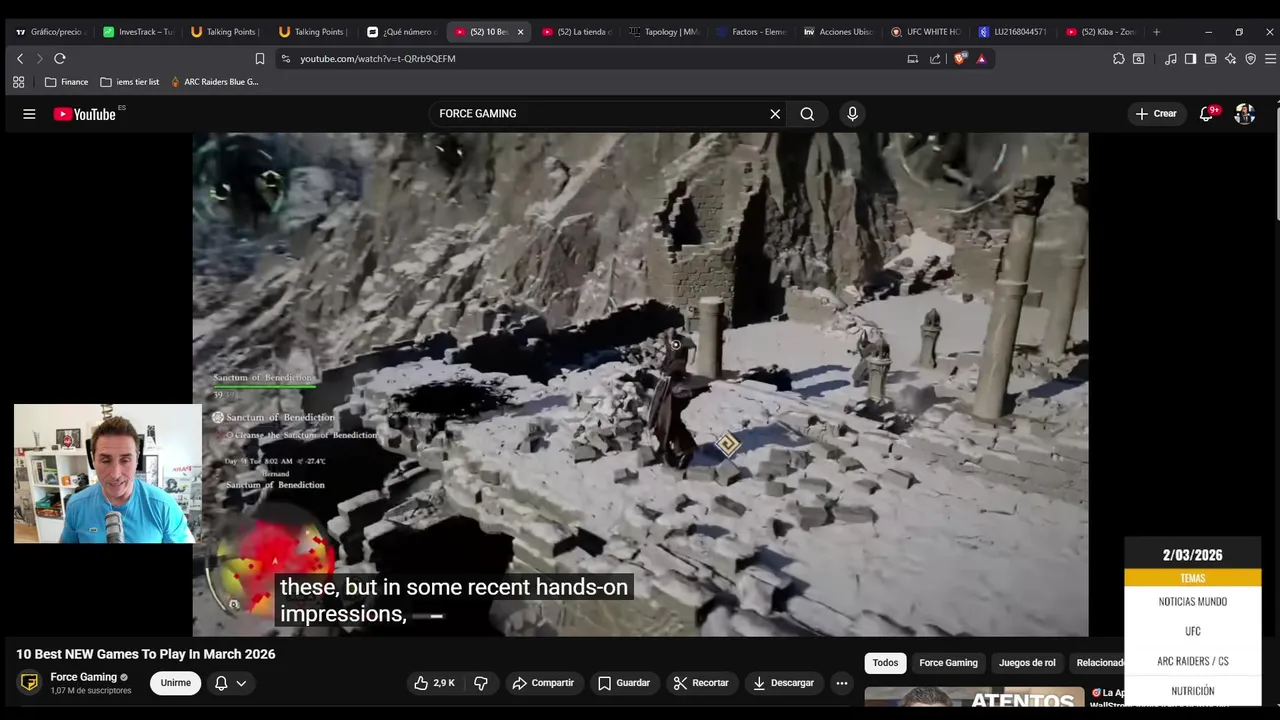Cast or install icon in address bar
The height and width of the screenshot is (720, 1280).
[x=912, y=59]
